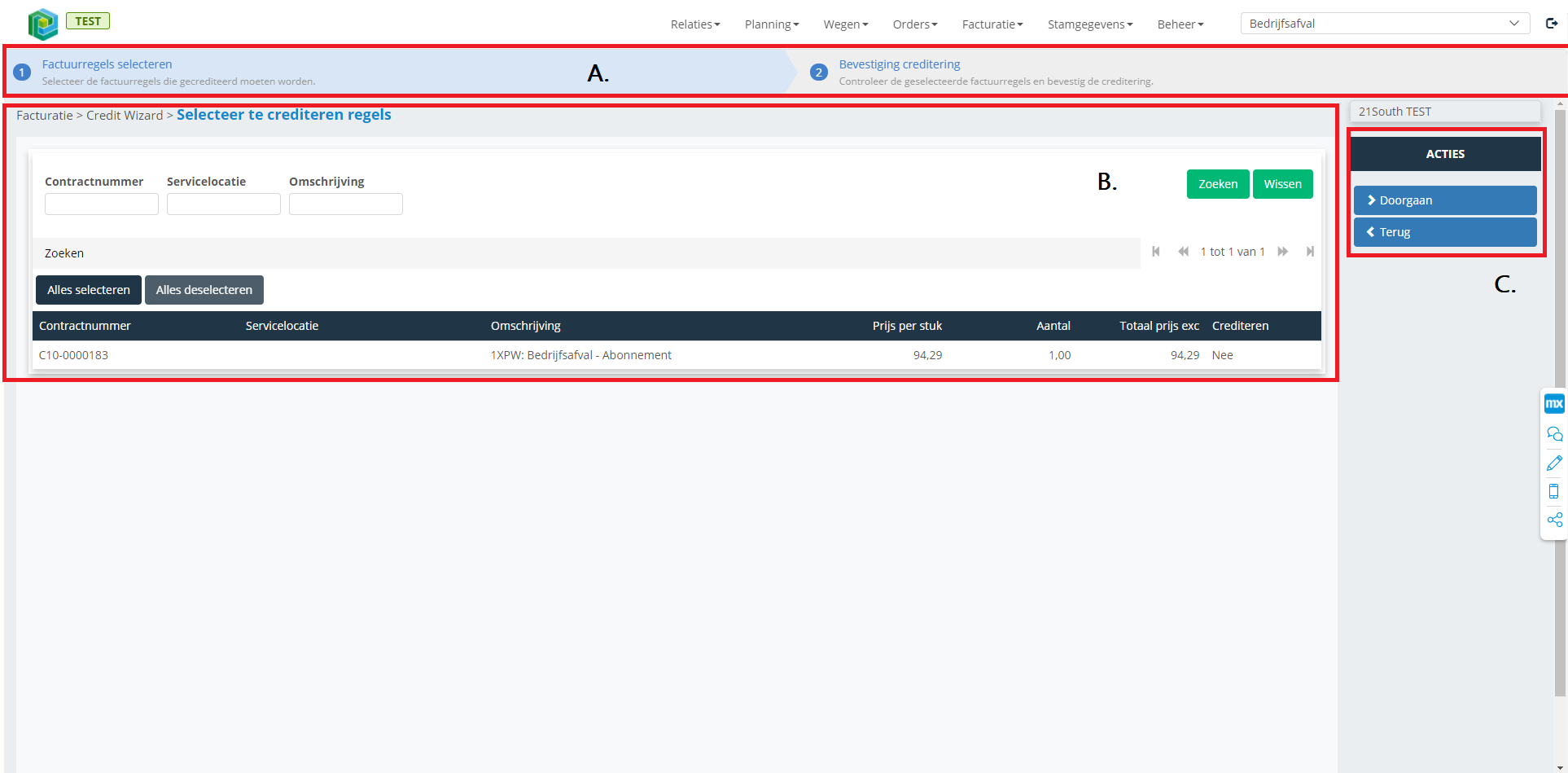
Task: Click the 'Nee' Crediteren cell
Action: pos(1222,355)
